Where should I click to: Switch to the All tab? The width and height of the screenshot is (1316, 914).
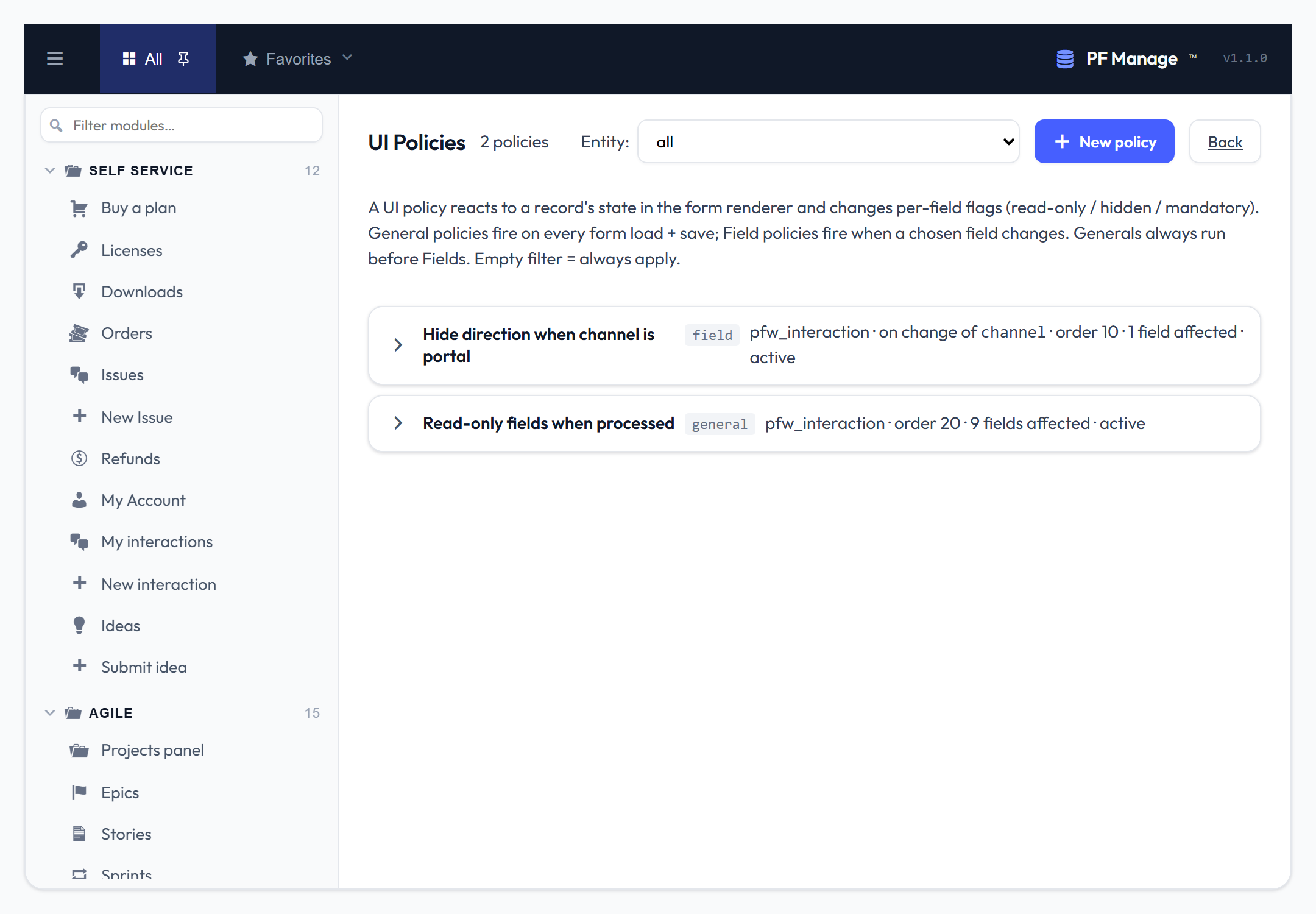[x=158, y=58]
